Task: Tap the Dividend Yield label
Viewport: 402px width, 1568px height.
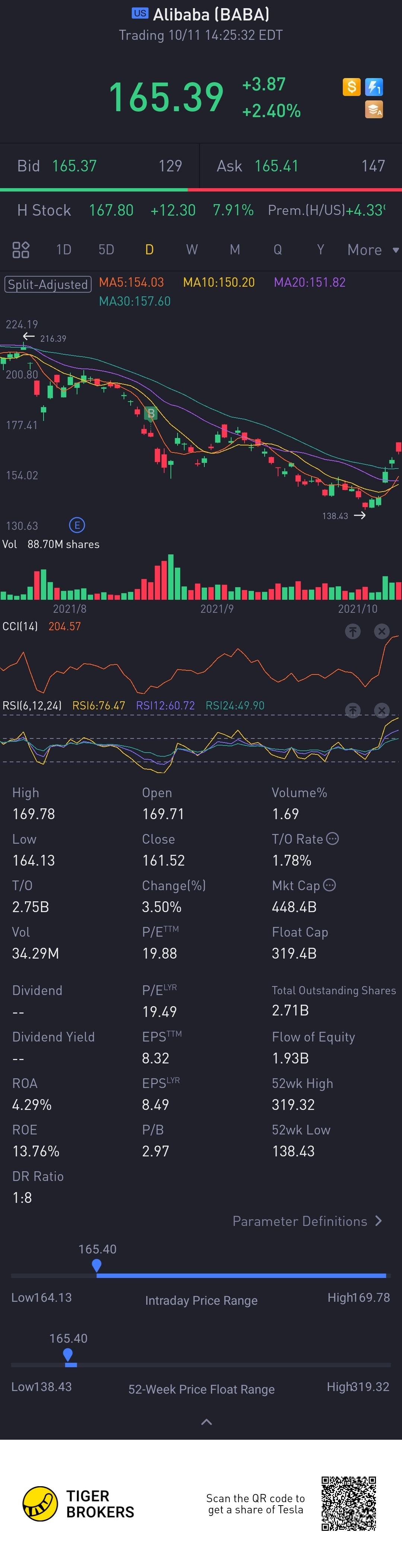Action: point(54,1037)
